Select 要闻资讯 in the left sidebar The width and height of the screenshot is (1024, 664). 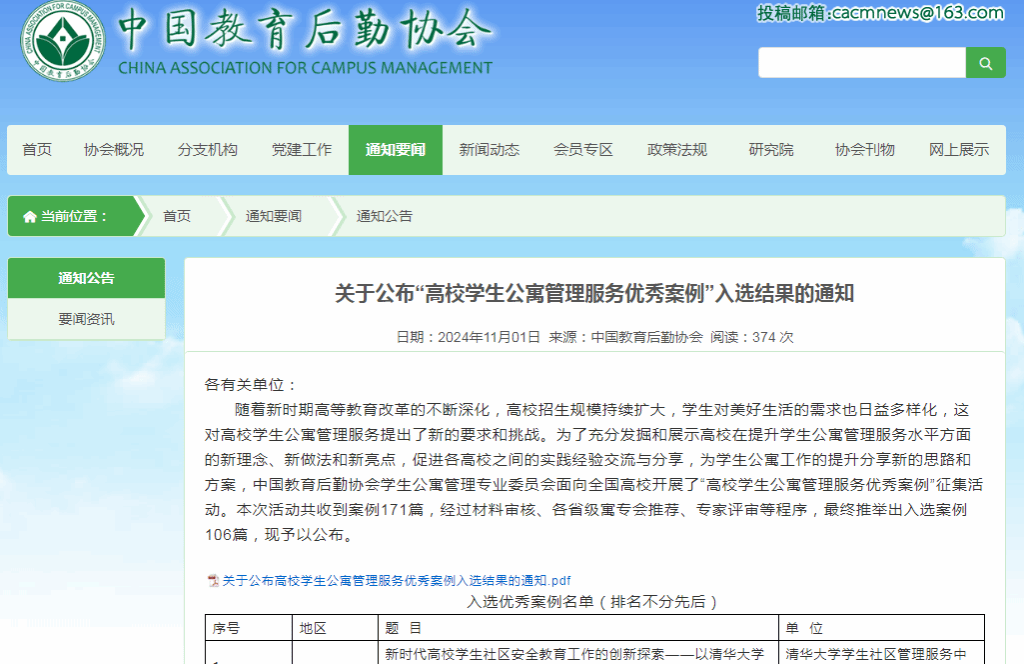tap(86, 319)
